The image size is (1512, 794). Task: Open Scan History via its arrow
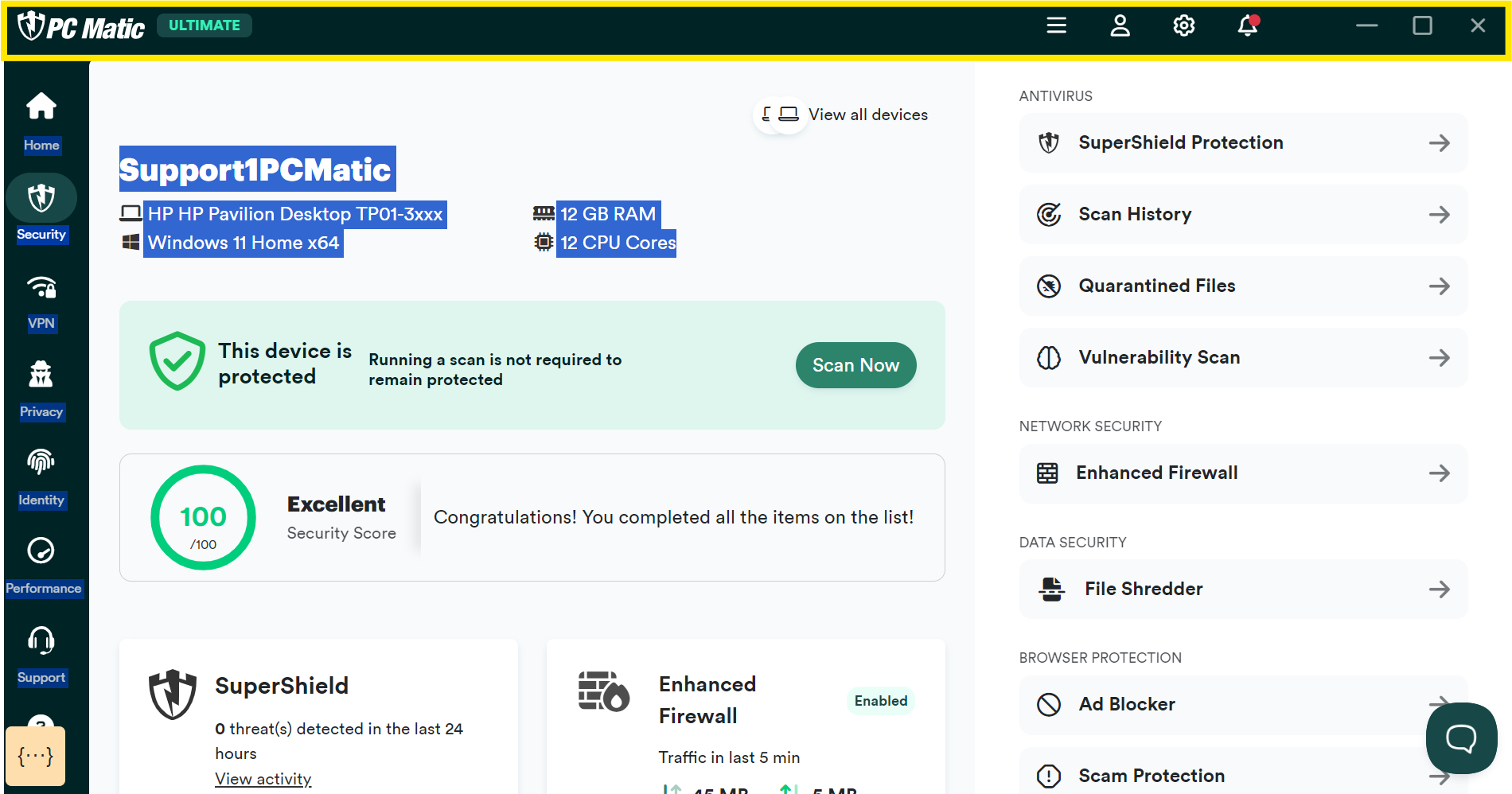[1439, 215]
